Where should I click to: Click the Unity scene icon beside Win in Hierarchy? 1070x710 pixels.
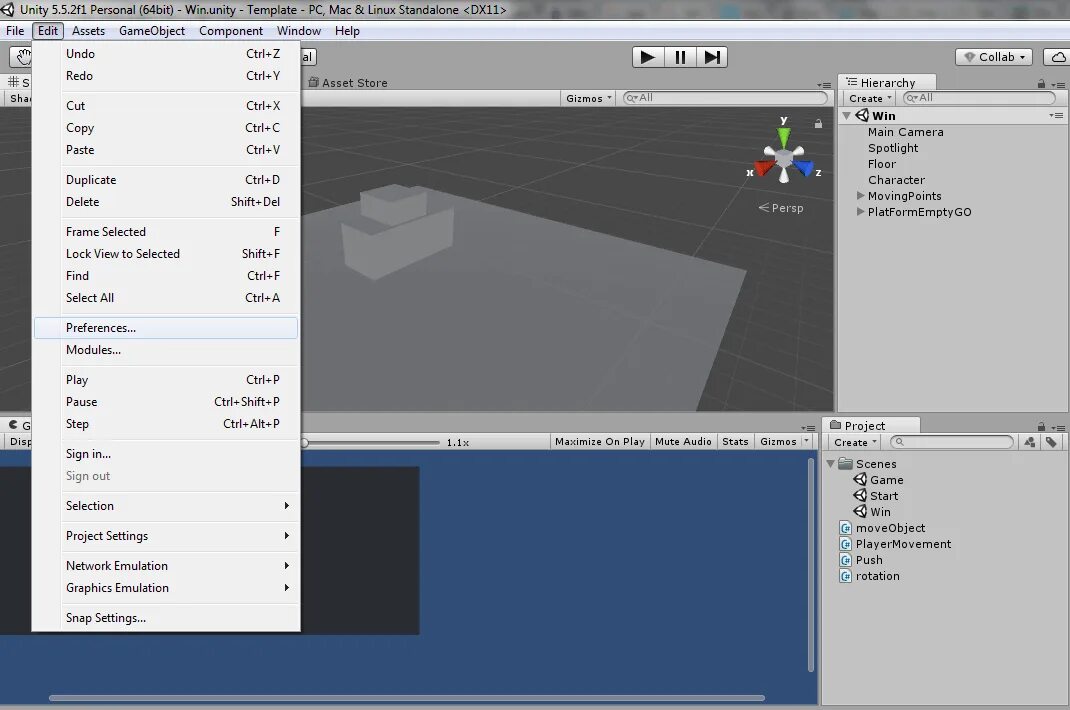tap(862, 115)
